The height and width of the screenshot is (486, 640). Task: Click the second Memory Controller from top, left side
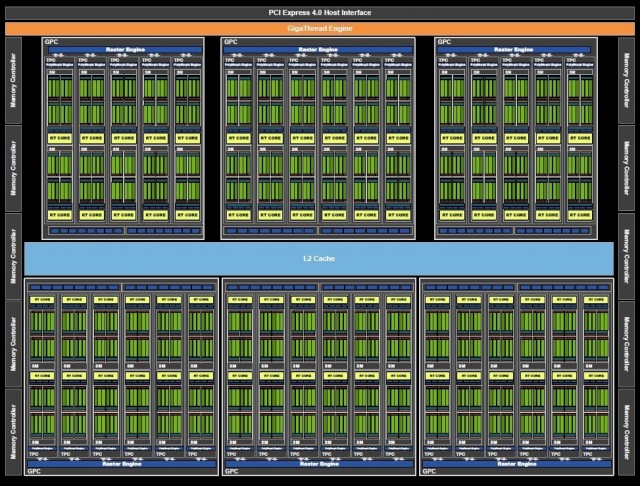coord(13,168)
